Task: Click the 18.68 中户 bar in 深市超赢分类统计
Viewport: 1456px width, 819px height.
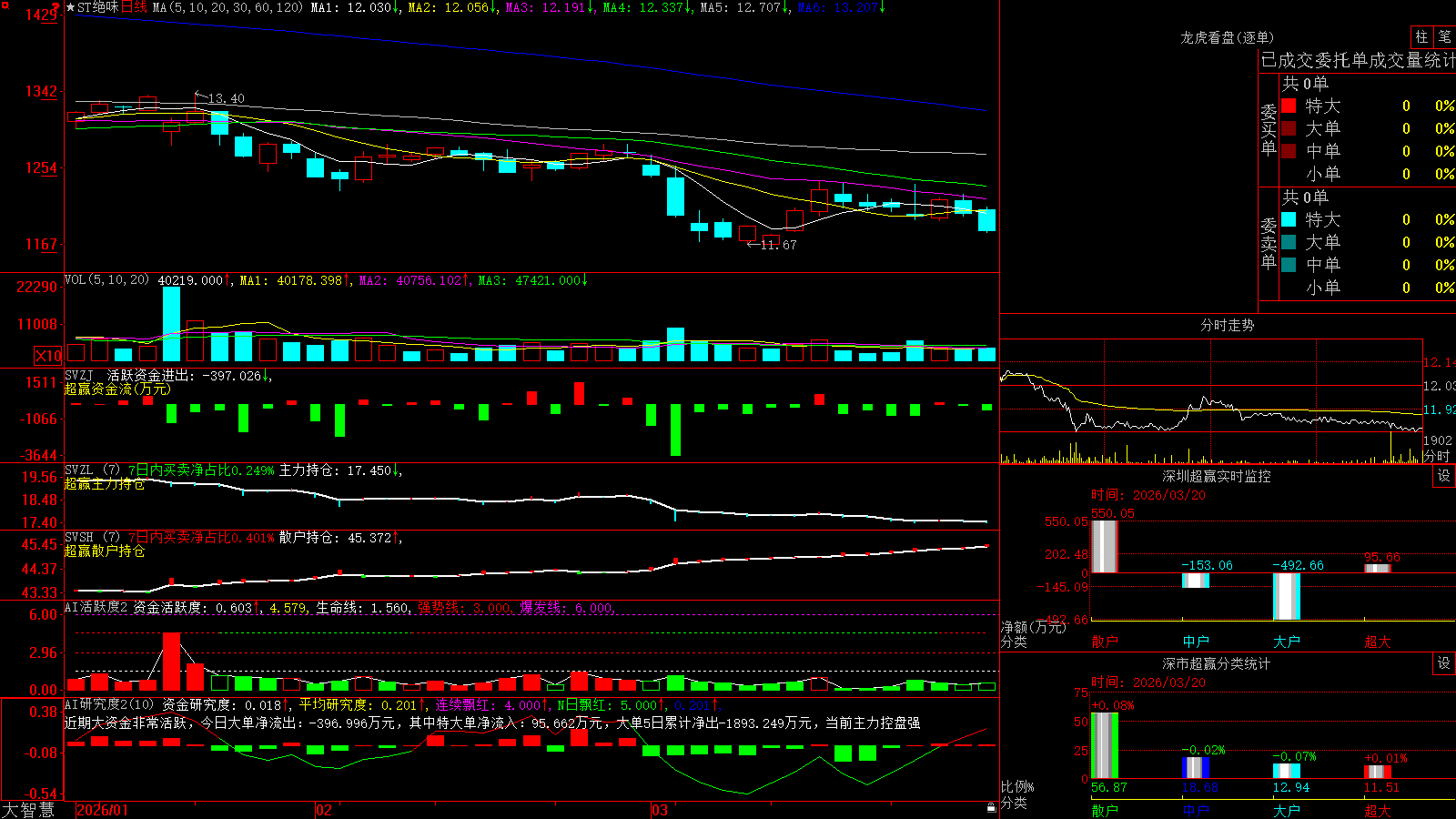Action: [1196, 767]
